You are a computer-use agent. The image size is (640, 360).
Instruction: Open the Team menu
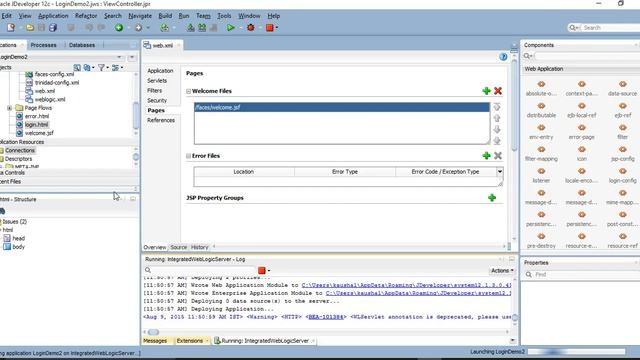(x=203, y=16)
